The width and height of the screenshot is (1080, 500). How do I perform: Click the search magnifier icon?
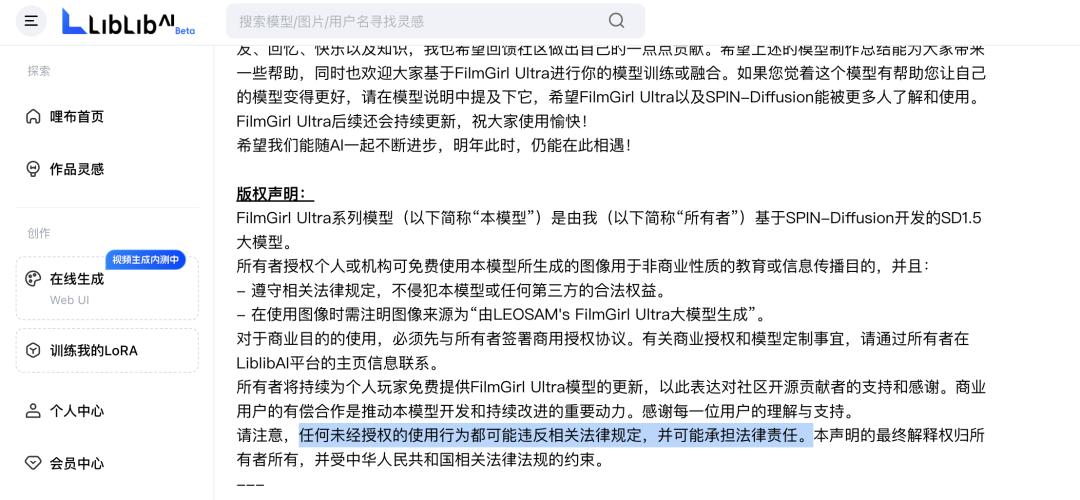616,21
